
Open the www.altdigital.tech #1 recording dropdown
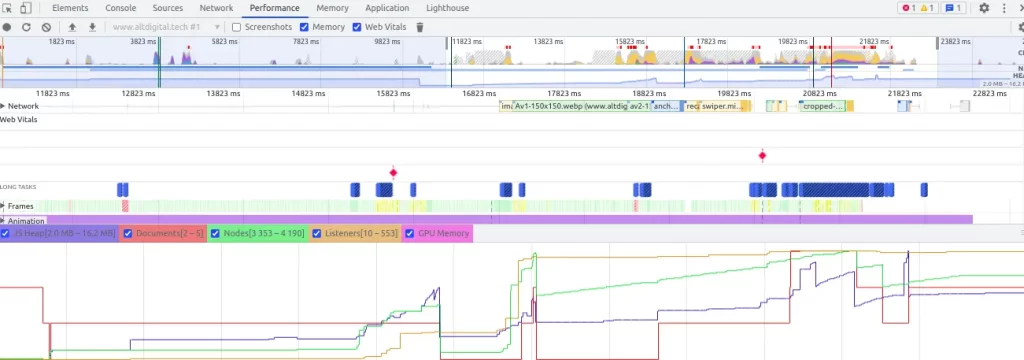pos(167,27)
